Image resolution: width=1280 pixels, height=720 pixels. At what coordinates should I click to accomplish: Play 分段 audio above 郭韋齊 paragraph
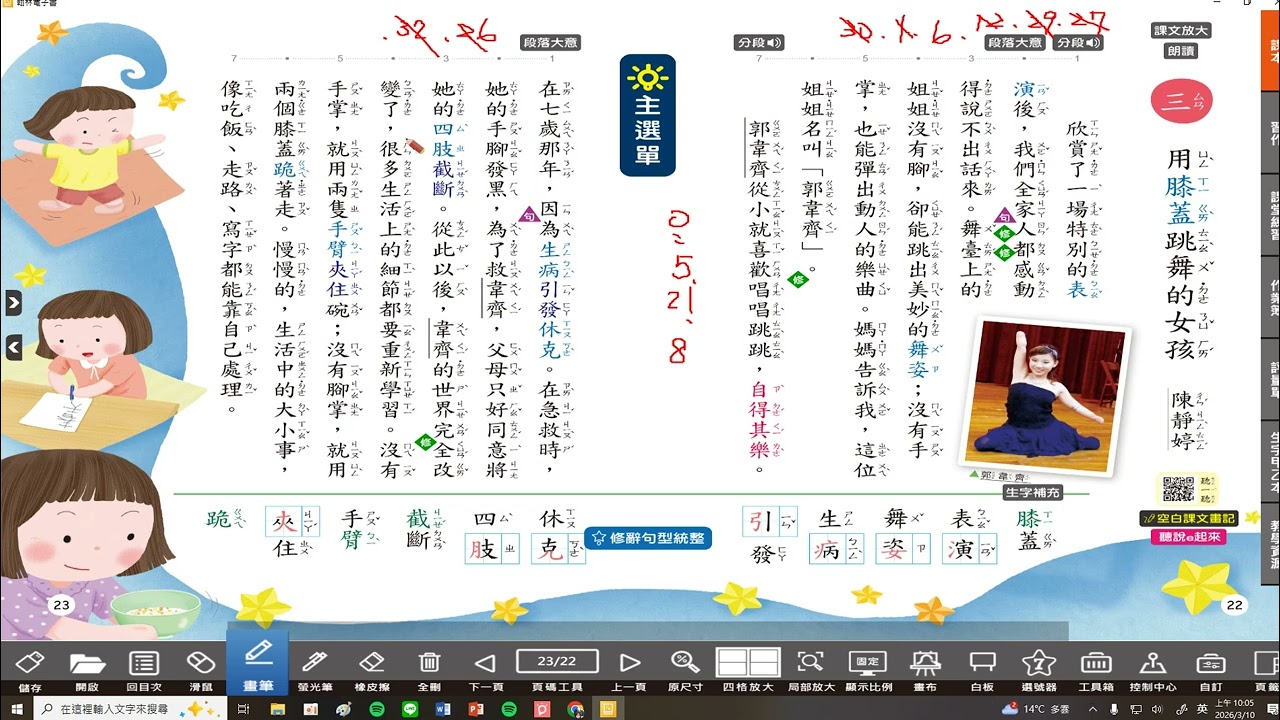[760, 42]
